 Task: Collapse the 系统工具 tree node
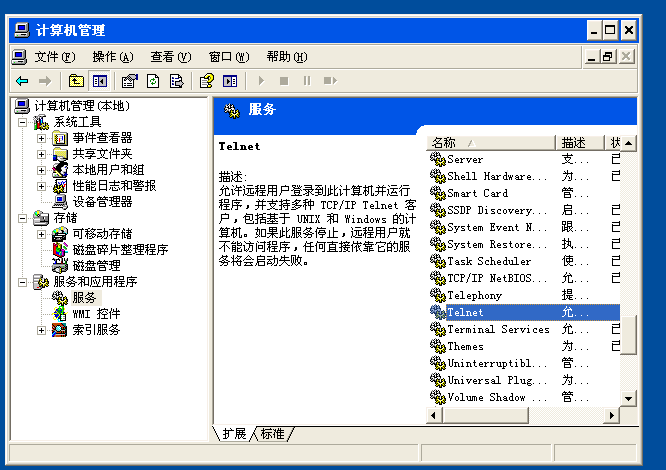point(23,123)
